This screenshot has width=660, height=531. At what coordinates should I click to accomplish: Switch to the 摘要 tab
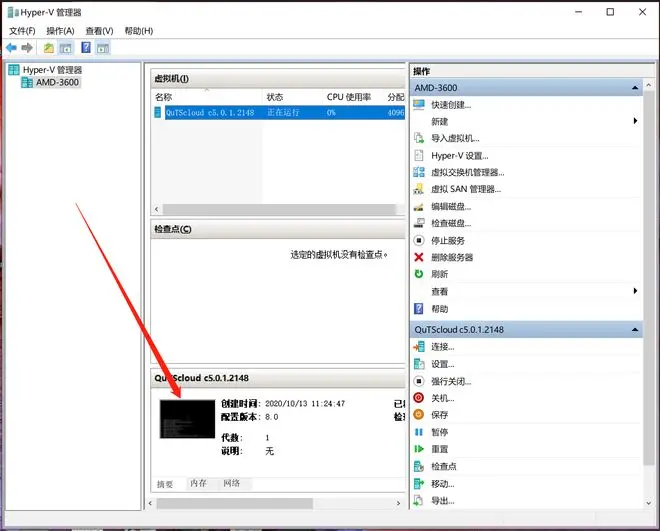[165, 484]
